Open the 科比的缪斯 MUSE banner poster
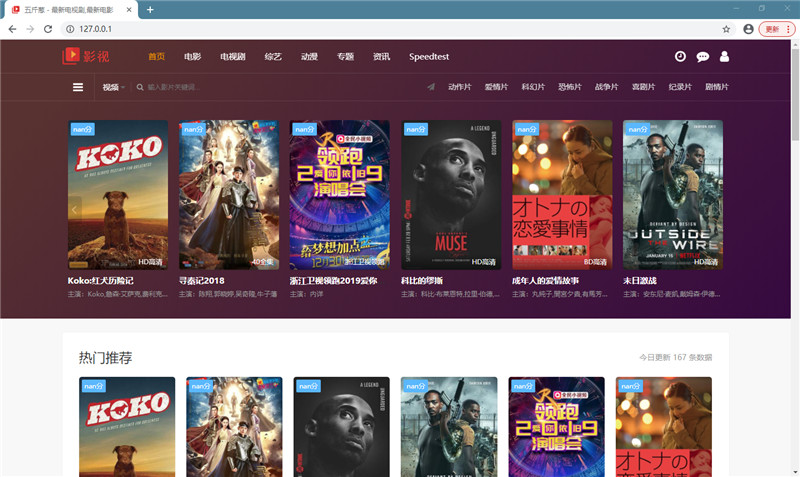800x477 pixels. click(451, 195)
